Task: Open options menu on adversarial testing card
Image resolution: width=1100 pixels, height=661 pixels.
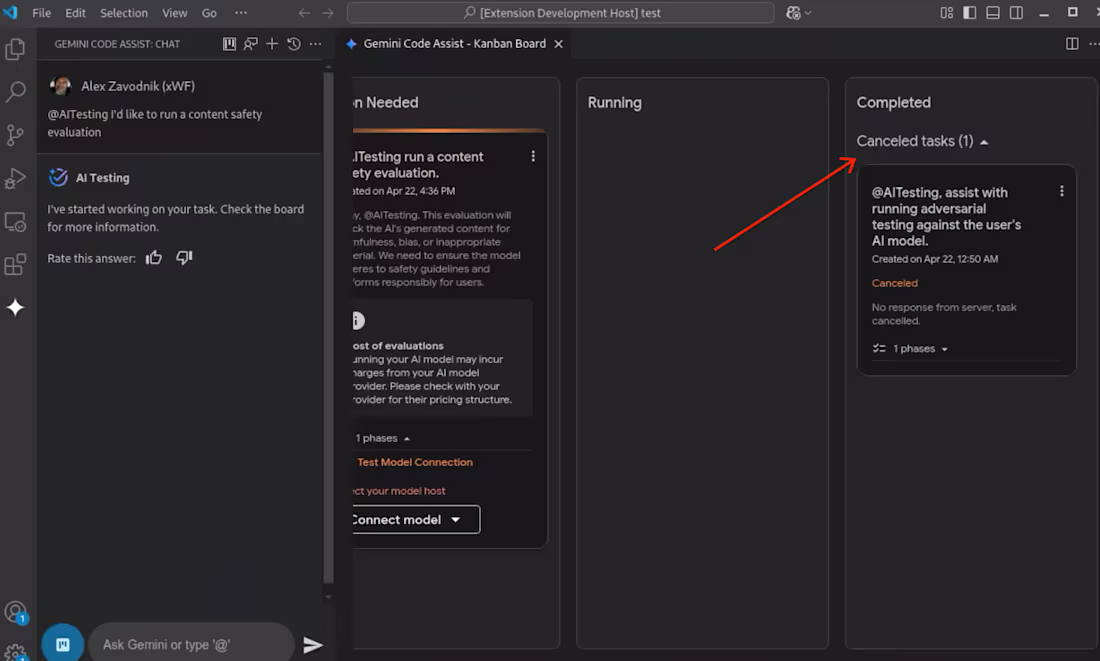Action: [1061, 191]
